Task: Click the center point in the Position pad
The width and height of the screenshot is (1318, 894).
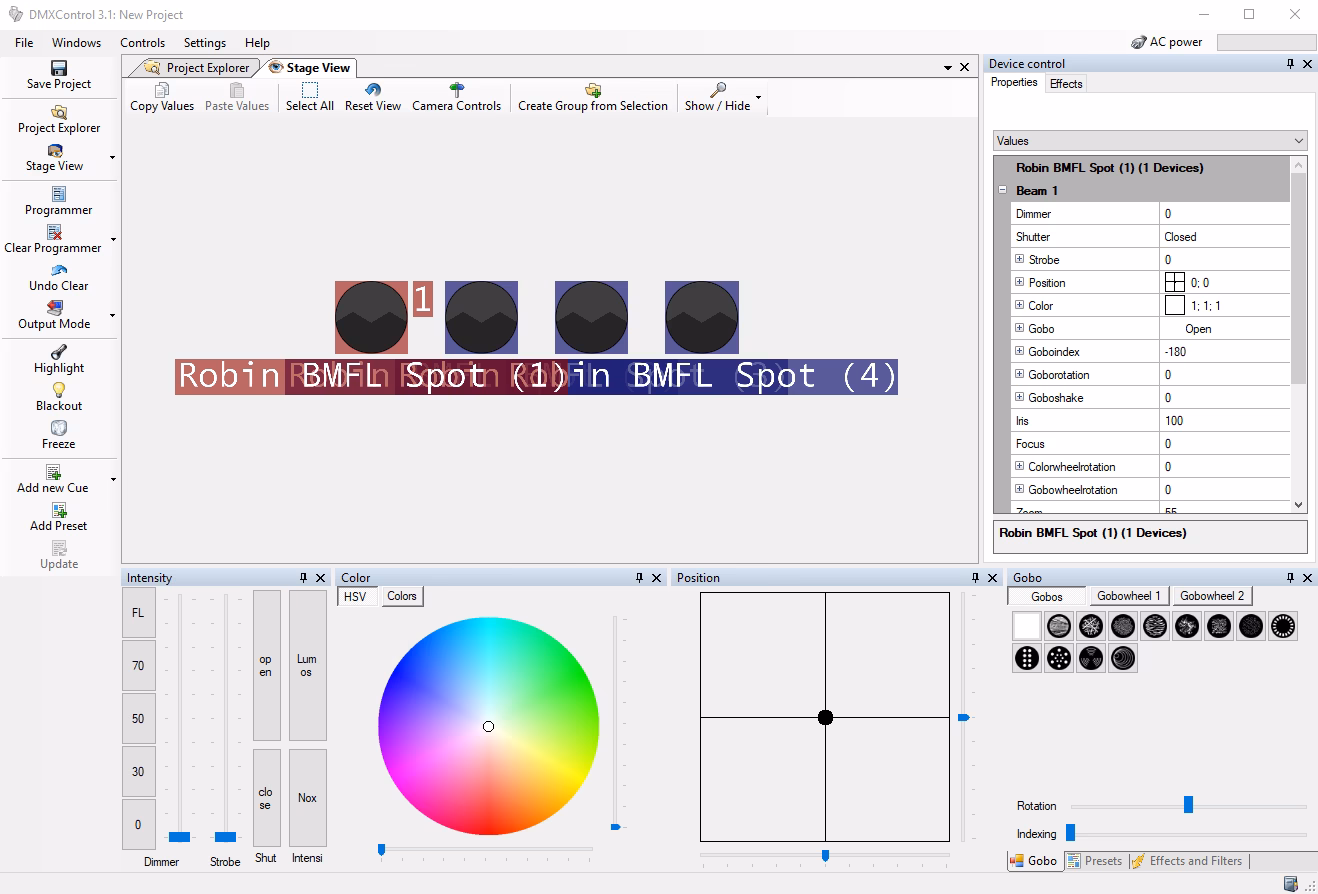Action: pyautogui.click(x=825, y=717)
